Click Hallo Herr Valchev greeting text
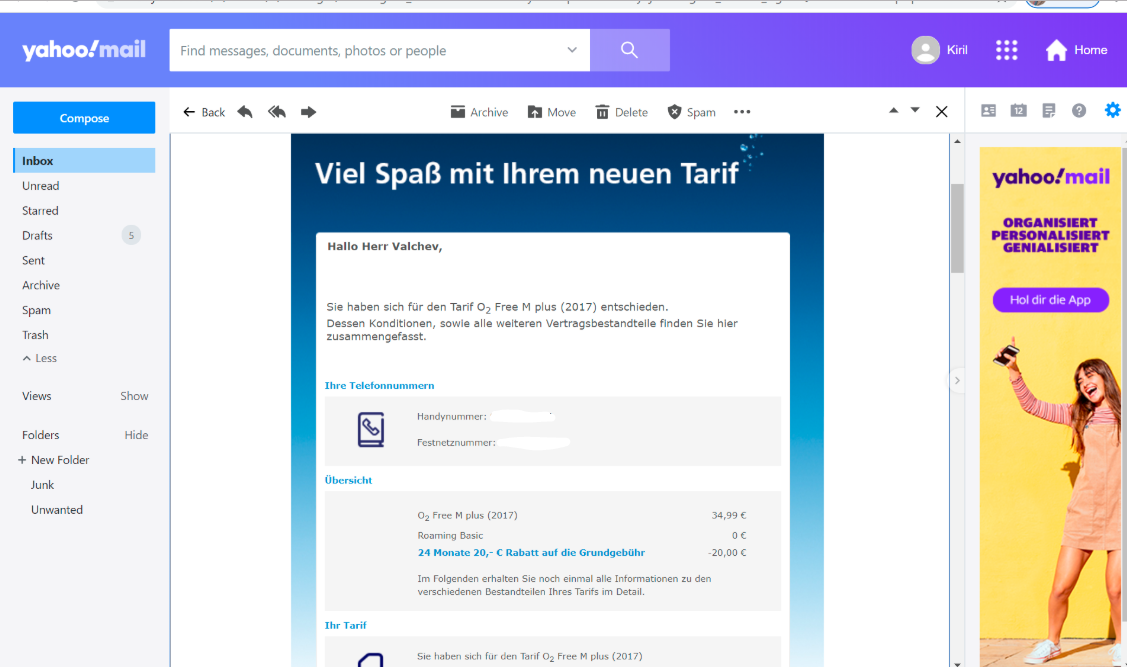Viewport: 1127px width, 667px height. (385, 247)
